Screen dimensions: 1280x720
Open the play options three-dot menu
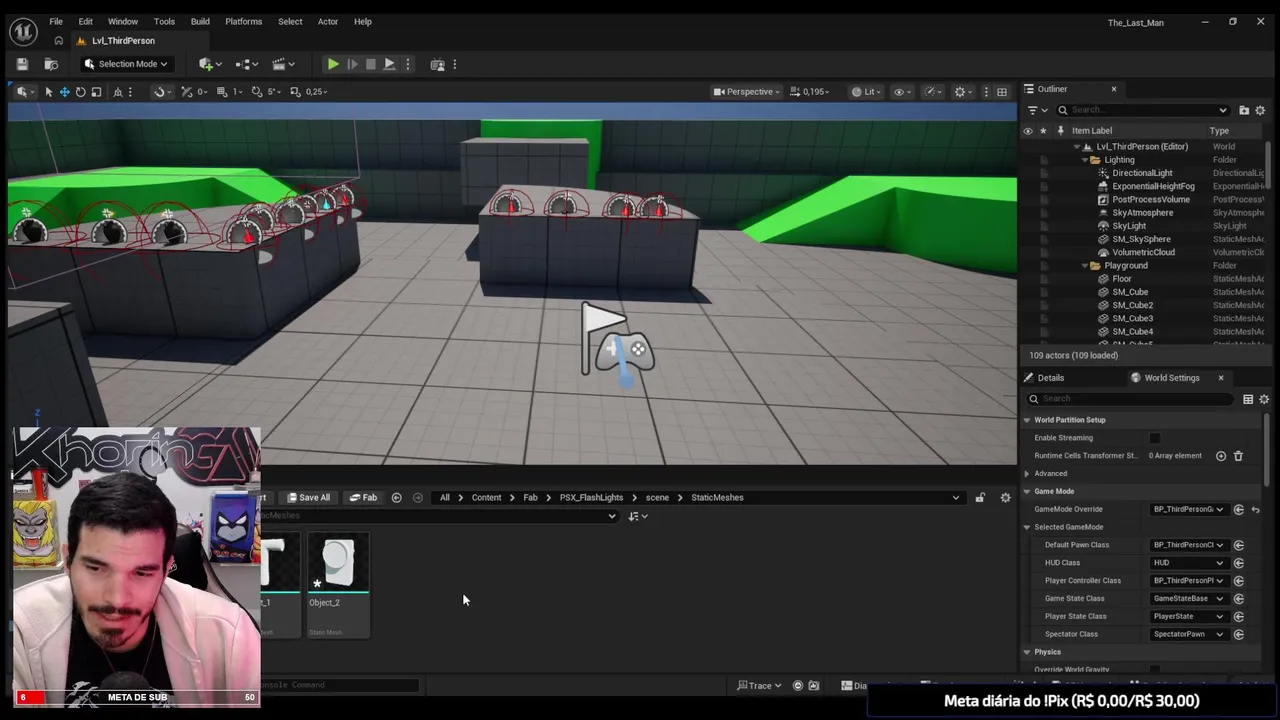point(407,64)
